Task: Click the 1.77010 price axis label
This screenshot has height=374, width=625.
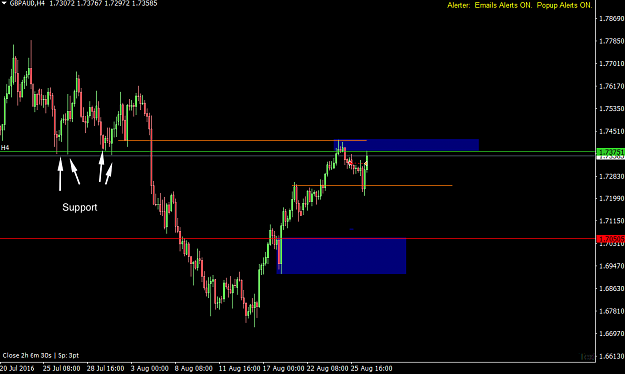Action: pyautogui.click(x=611, y=63)
